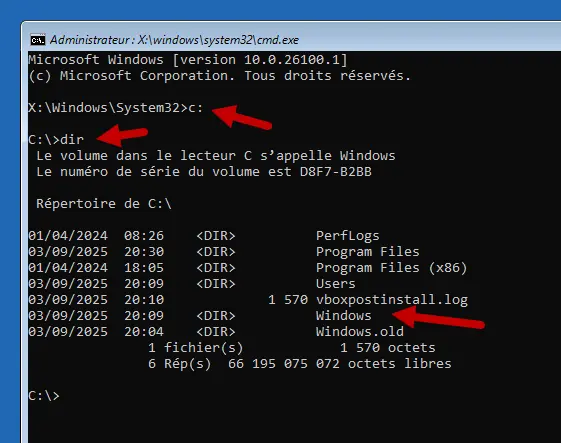Click the Windows directory name in listing
Image resolution: width=561 pixels, height=443 pixels.
point(343,316)
